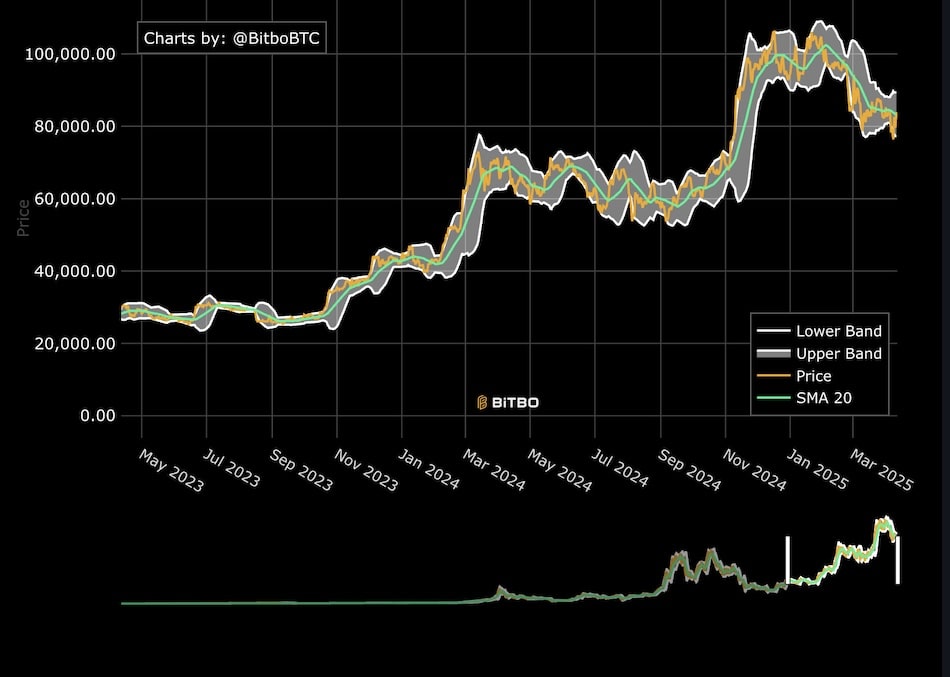Screen dimensions: 950x677
Task: Select the green SMA 20 line swatch
Action: 775,398
